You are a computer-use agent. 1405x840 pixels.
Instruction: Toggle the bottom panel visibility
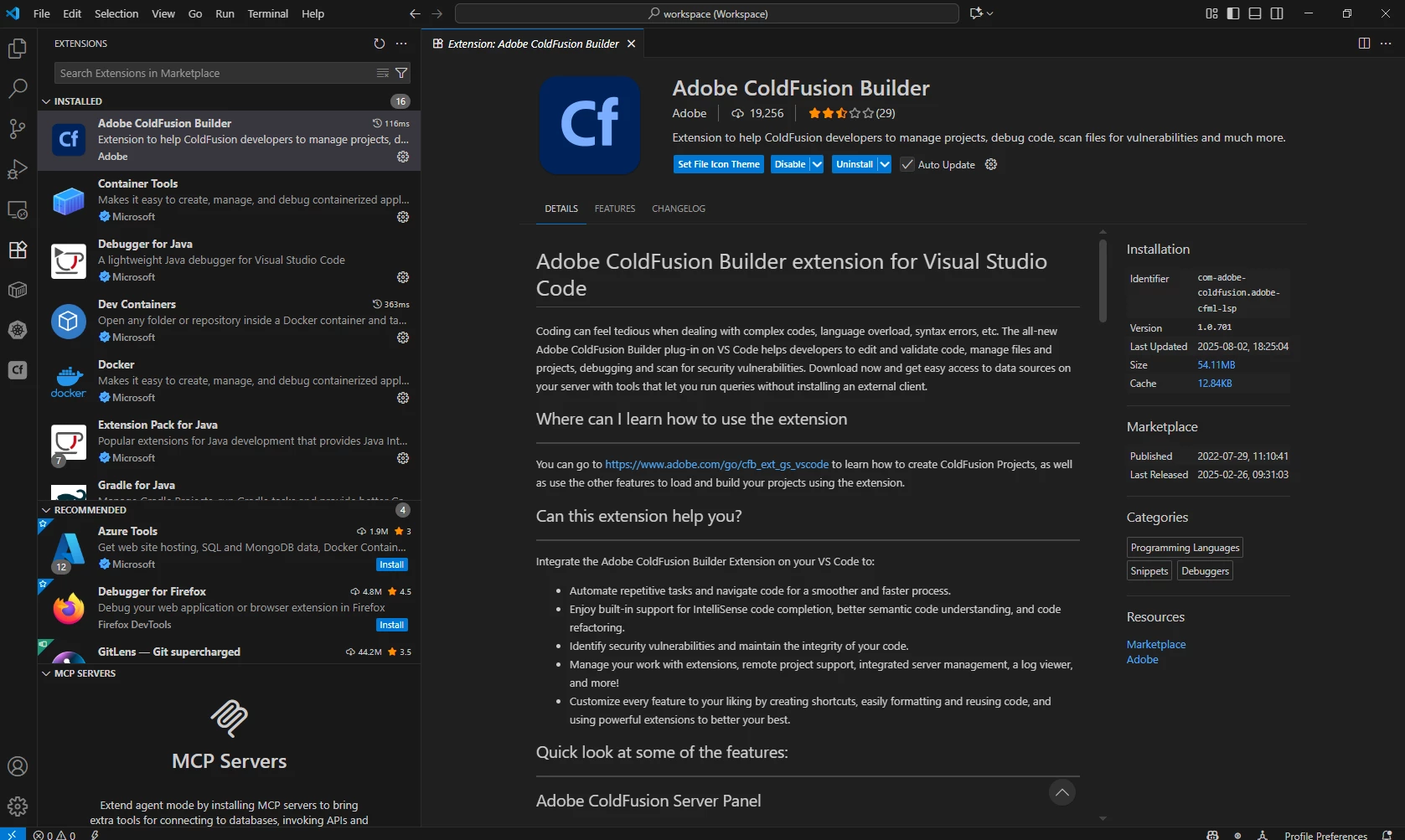(1255, 13)
